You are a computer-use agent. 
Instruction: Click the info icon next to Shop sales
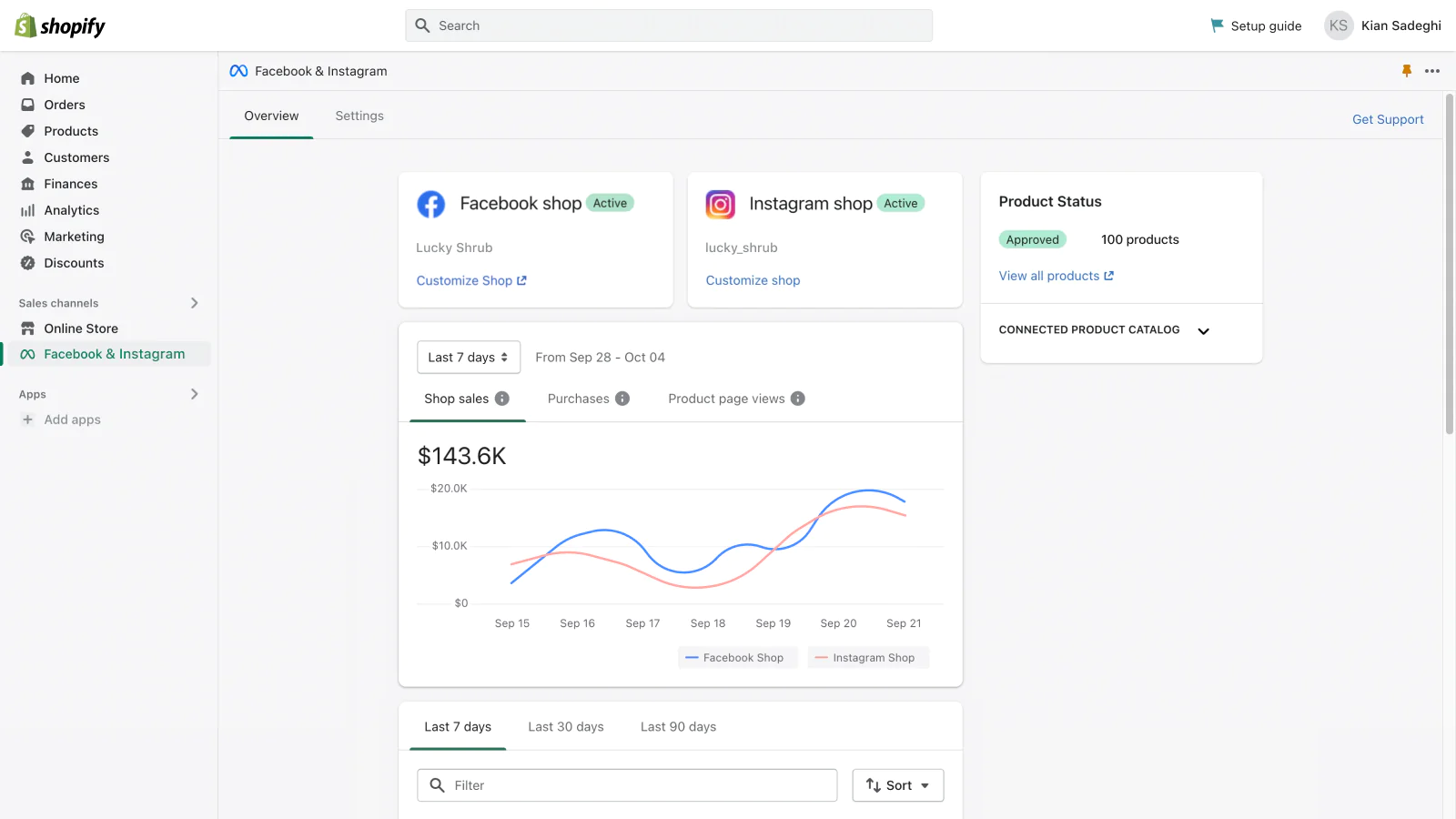[x=502, y=399]
